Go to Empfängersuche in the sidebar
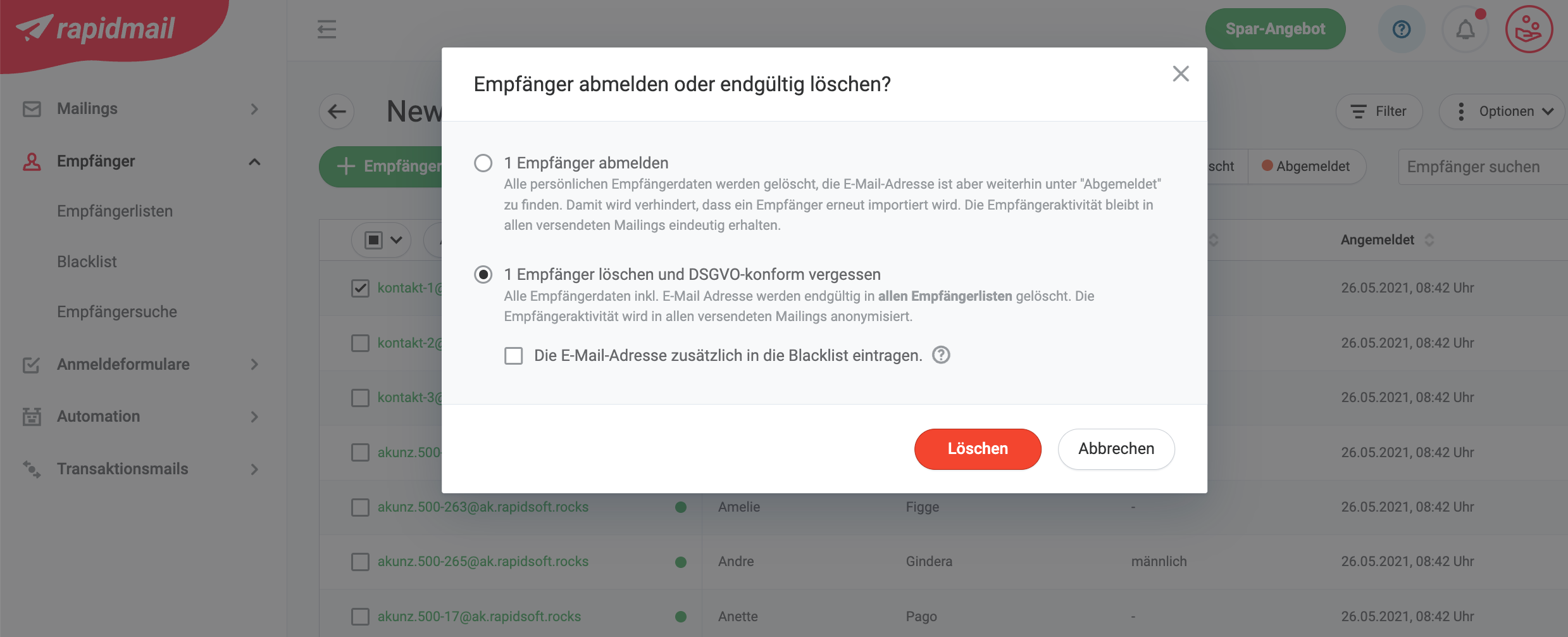This screenshot has width=1568, height=637. click(117, 312)
